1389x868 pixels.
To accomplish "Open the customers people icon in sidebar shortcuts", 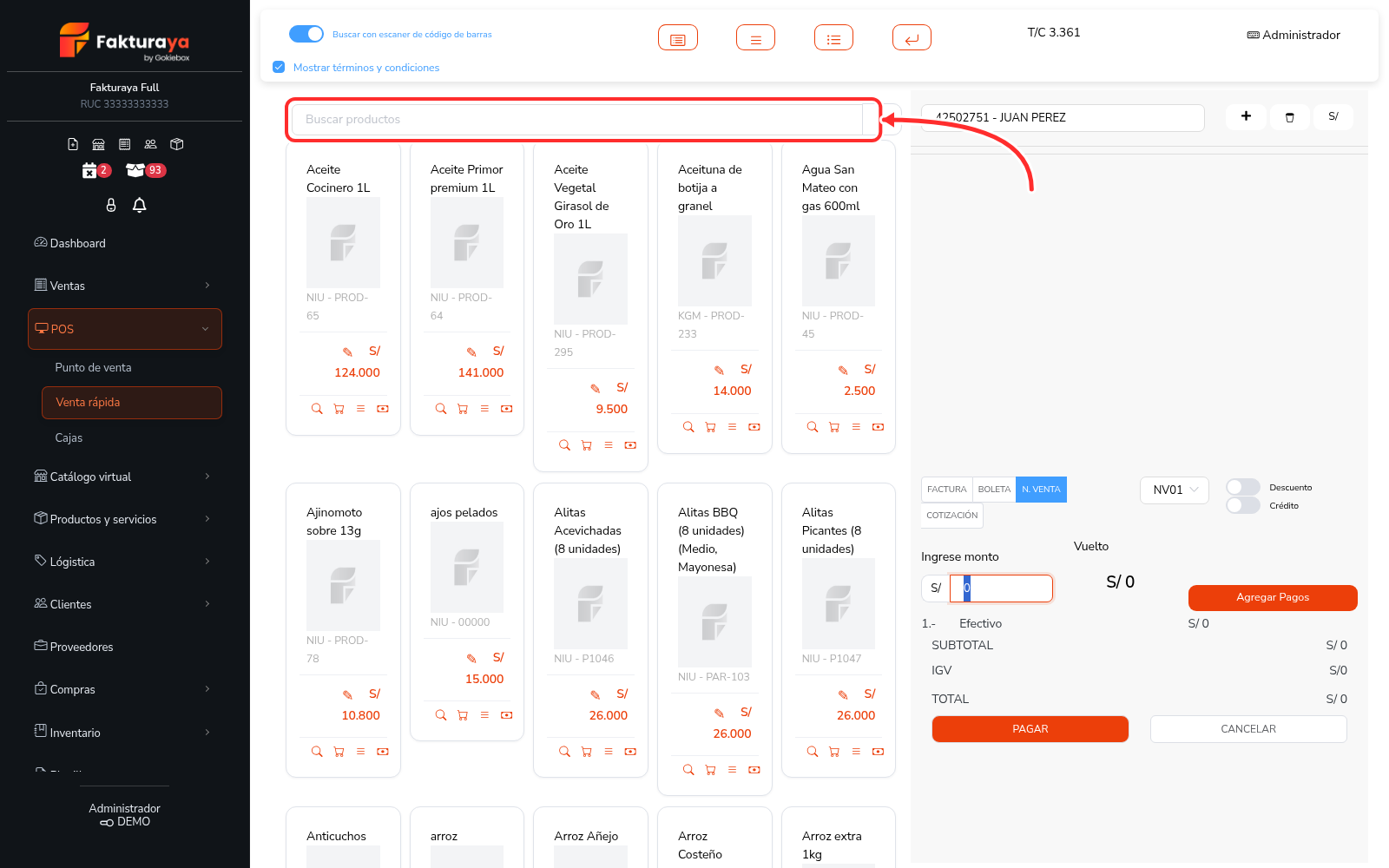I will (x=151, y=144).
